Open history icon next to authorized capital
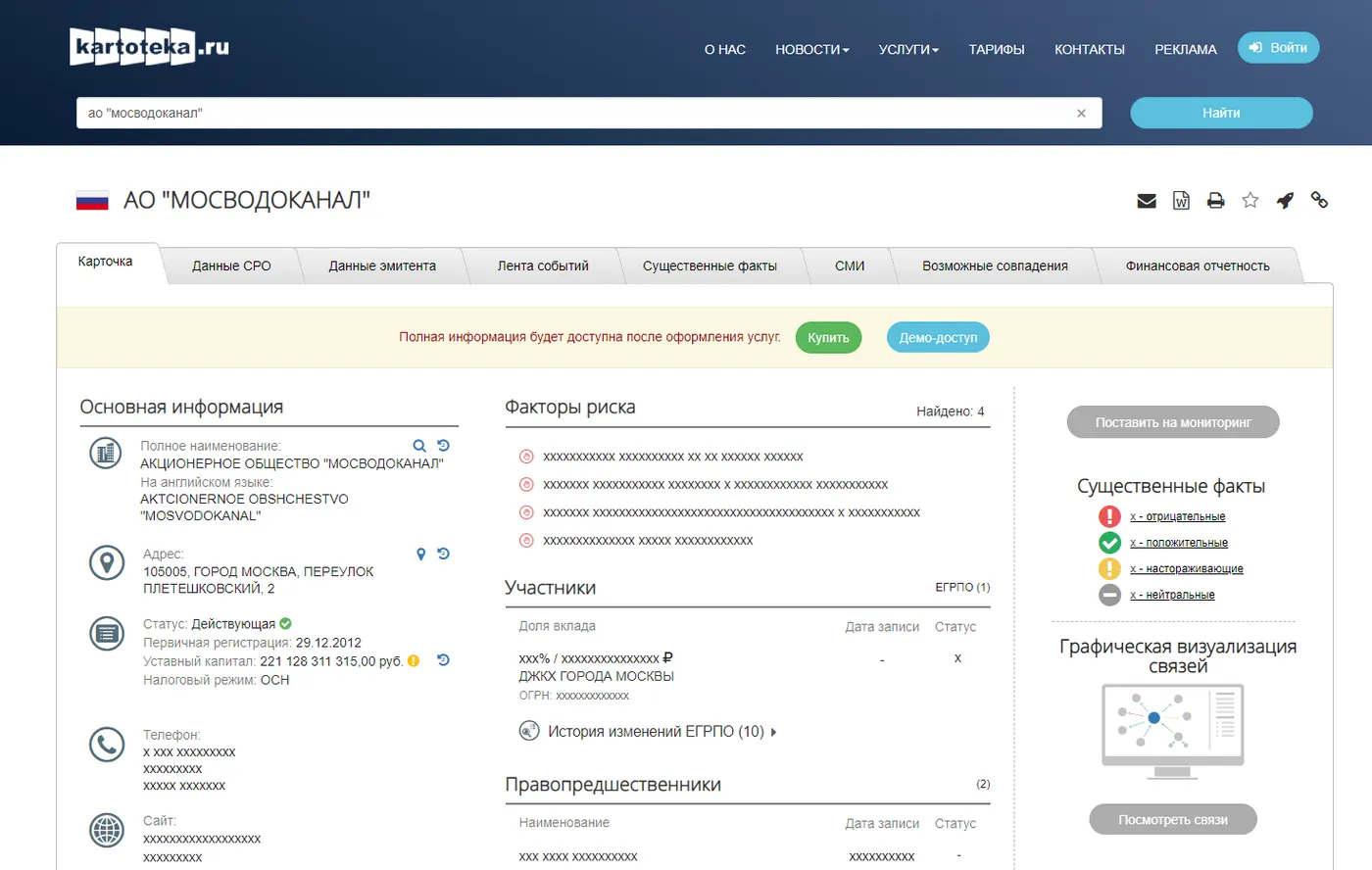Viewport: 1372px width, 870px height. click(444, 660)
